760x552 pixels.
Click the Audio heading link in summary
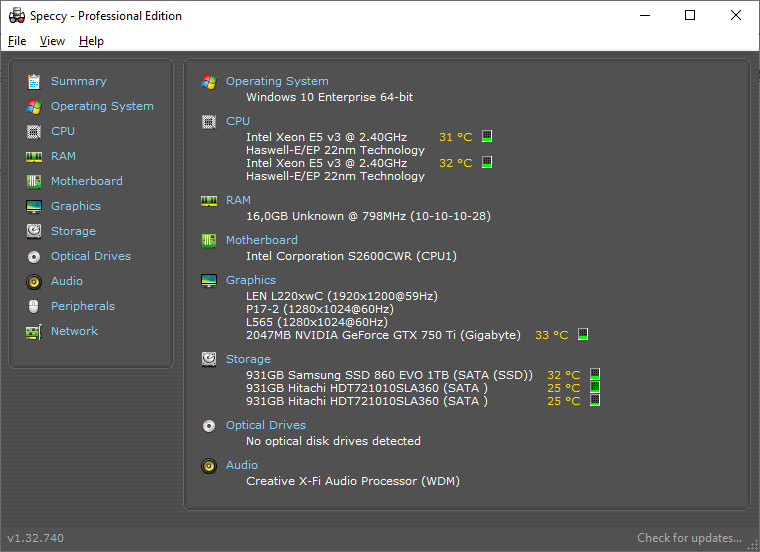click(241, 466)
